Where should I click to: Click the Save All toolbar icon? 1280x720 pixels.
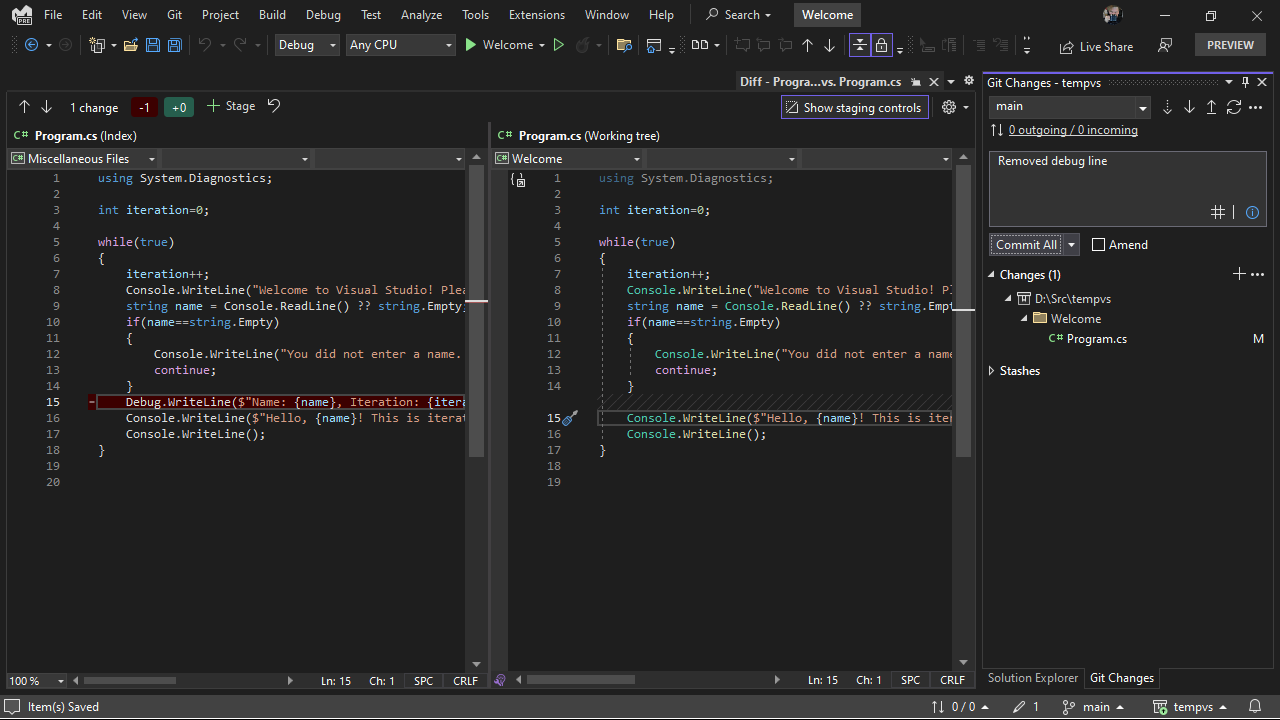click(x=175, y=45)
